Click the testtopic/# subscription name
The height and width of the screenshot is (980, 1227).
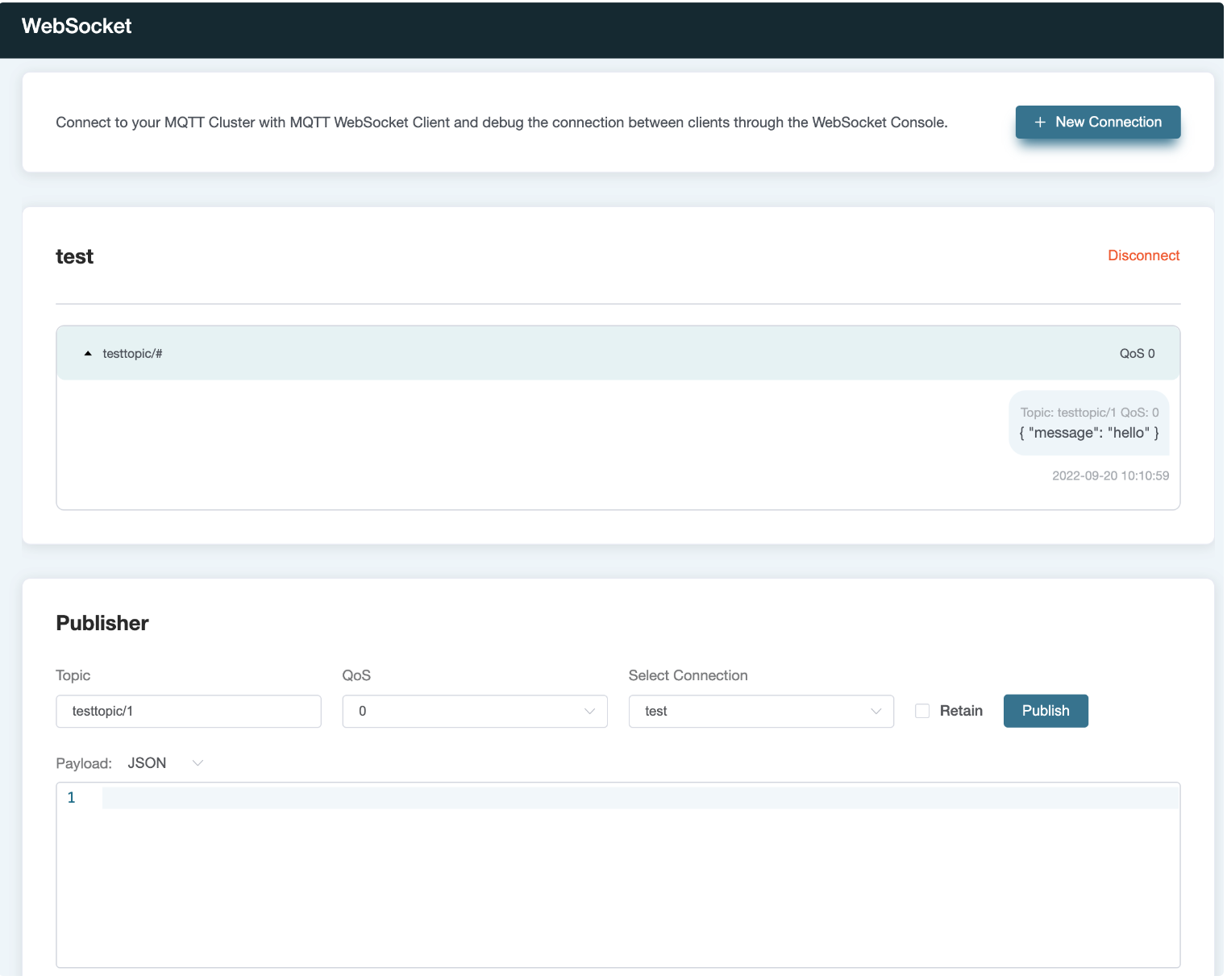tap(132, 354)
